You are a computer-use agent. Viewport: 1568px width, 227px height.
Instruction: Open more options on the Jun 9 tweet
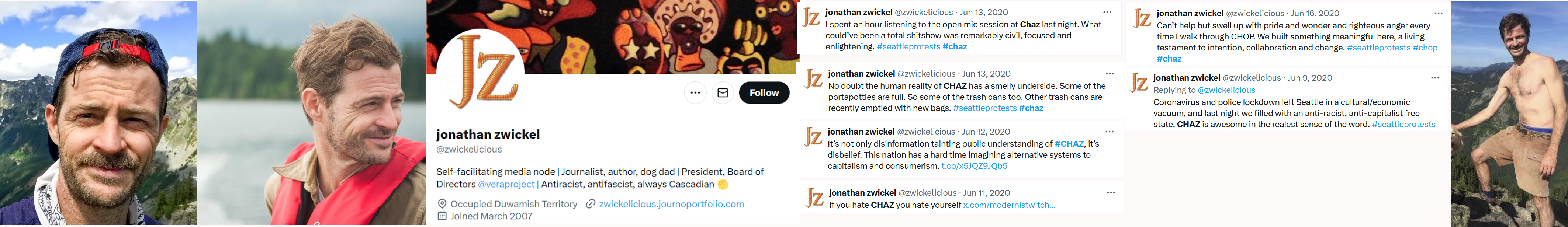pyautogui.click(x=1435, y=78)
